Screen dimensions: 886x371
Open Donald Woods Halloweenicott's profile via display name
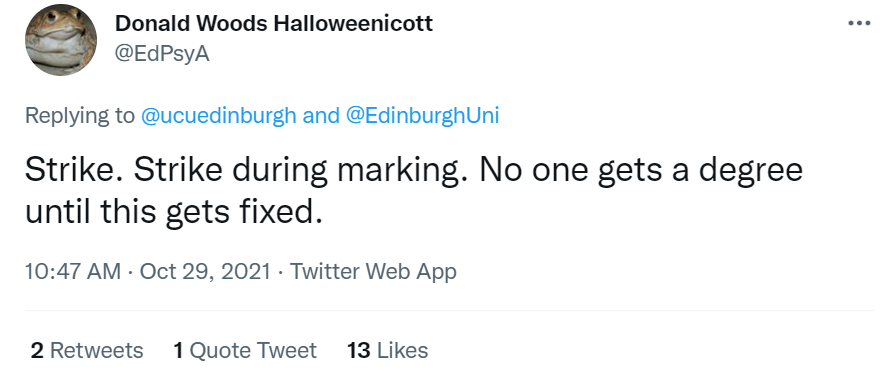coord(274,24)
